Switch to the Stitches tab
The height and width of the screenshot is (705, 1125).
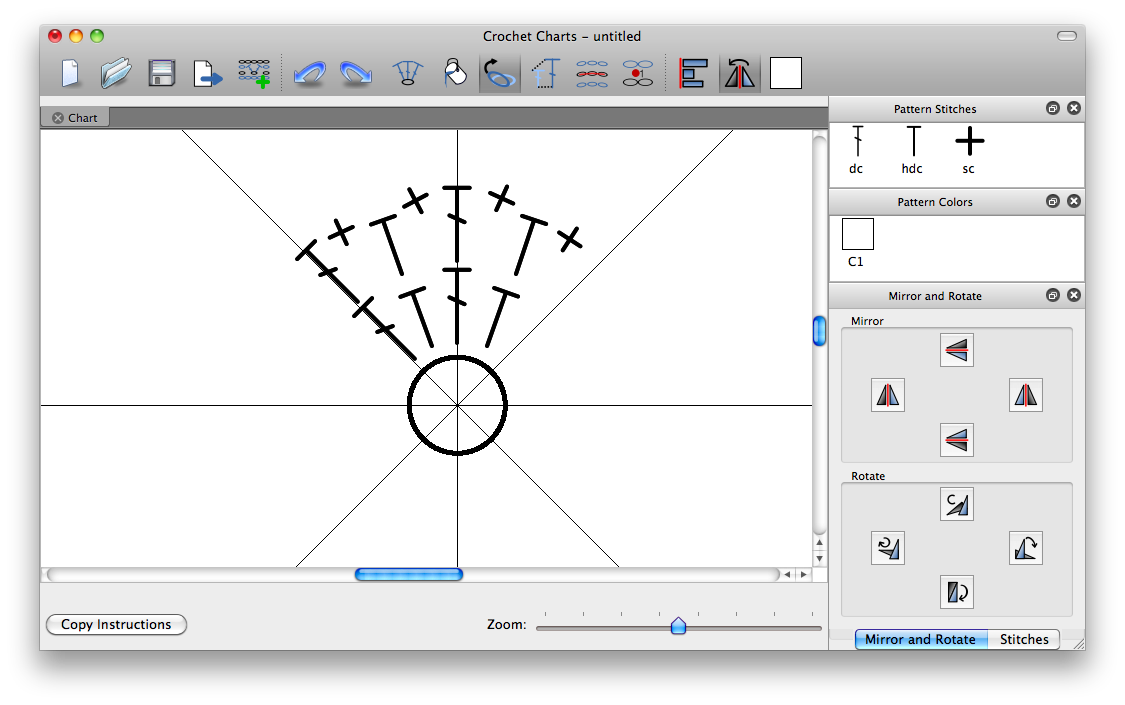point(1024,639)
